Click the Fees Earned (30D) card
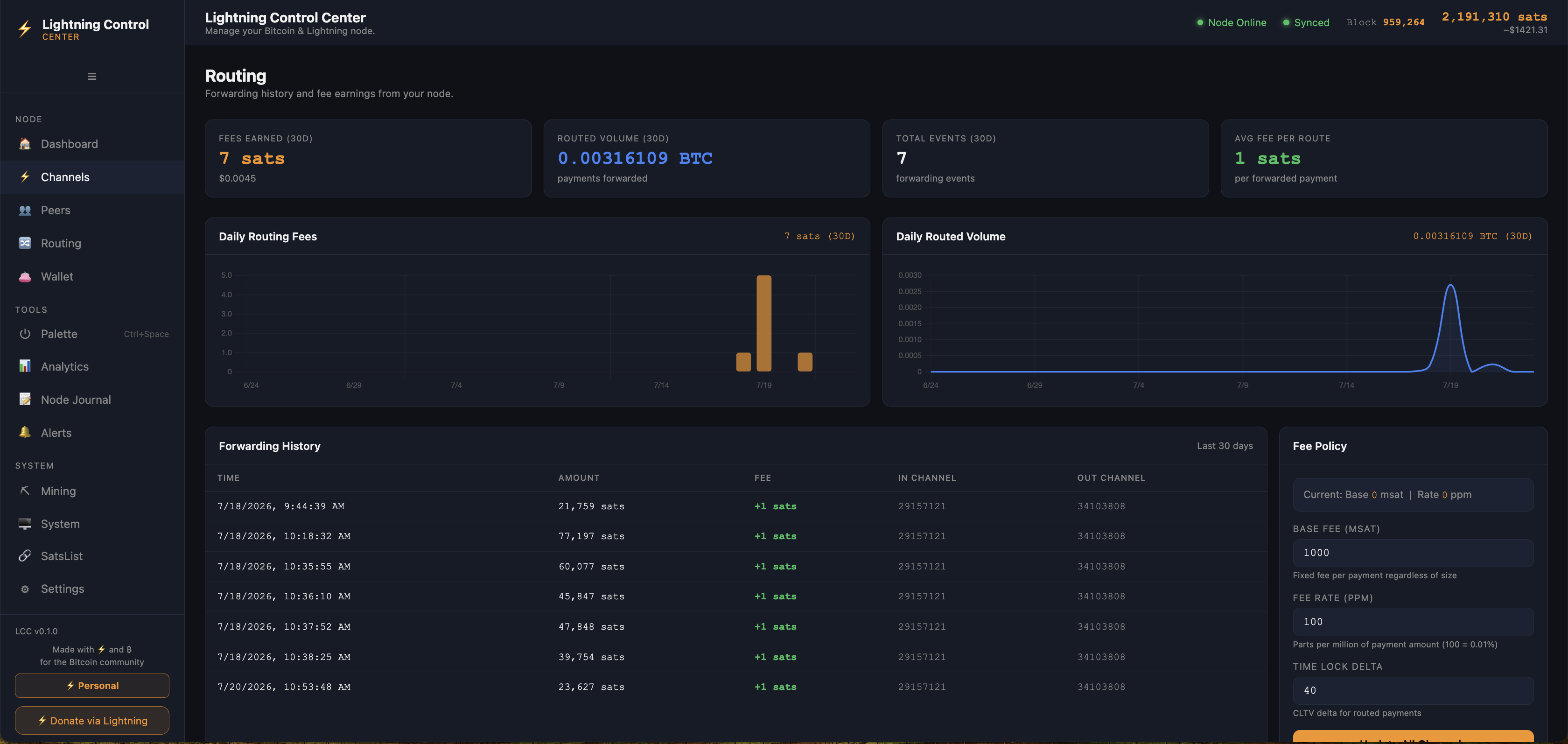 point(368,158)
